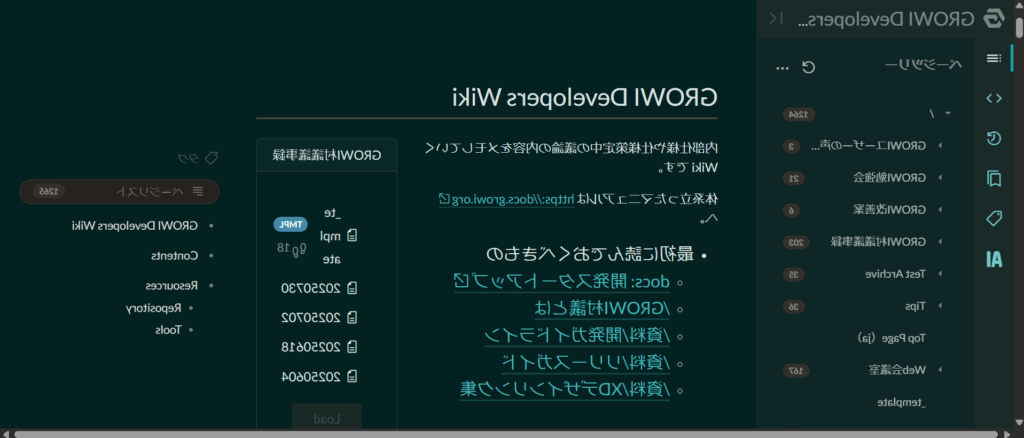The image size is (1024, 438).
Task: Open 20250618 in GROWI村議議事録 panel
Action: 312,347
